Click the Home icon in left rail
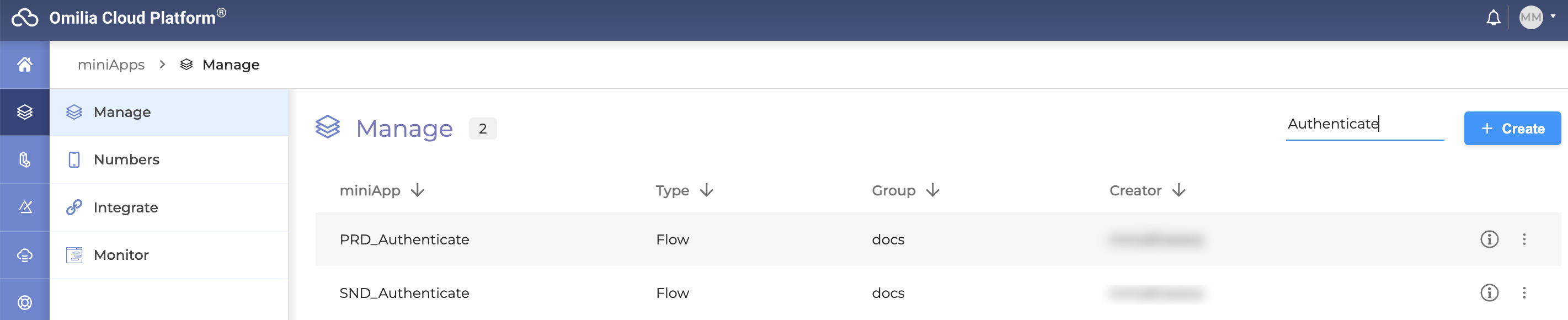 tap(24, 65)
